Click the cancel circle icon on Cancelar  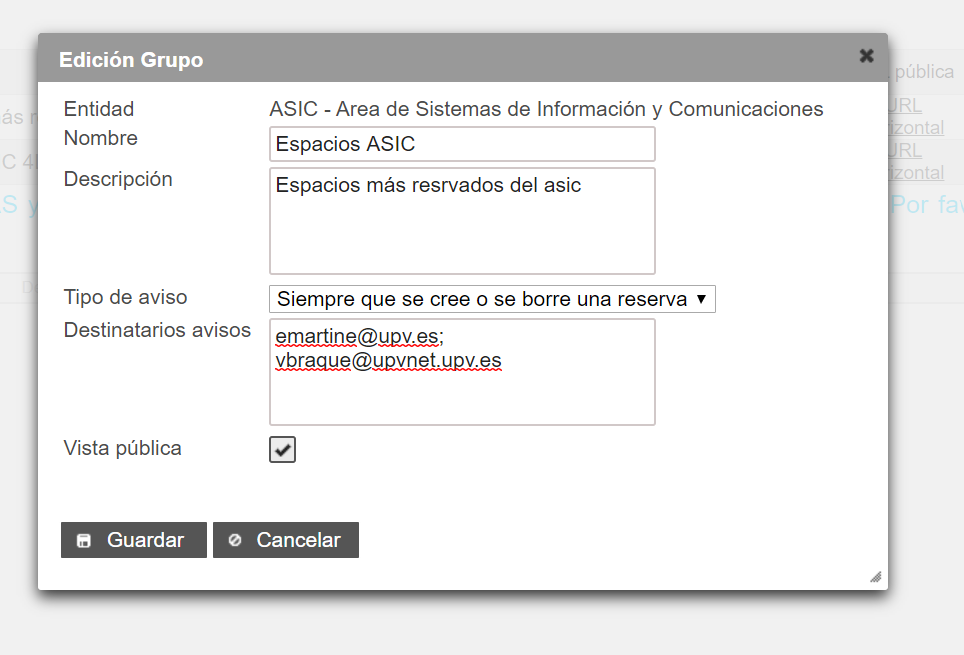pos(235,540)
